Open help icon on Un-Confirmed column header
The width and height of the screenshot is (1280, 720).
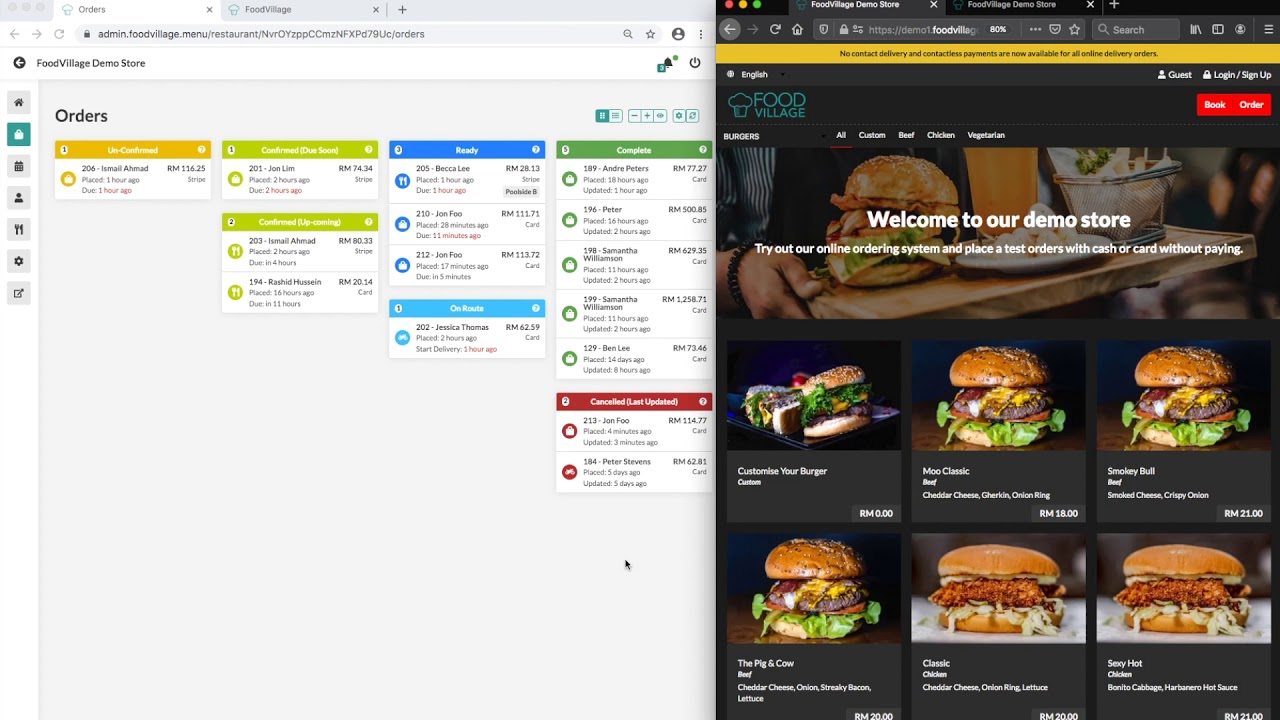201,150
